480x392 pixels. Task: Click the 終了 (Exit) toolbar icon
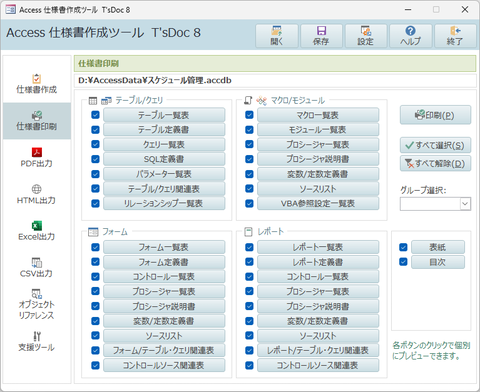[x=455, y=36]
